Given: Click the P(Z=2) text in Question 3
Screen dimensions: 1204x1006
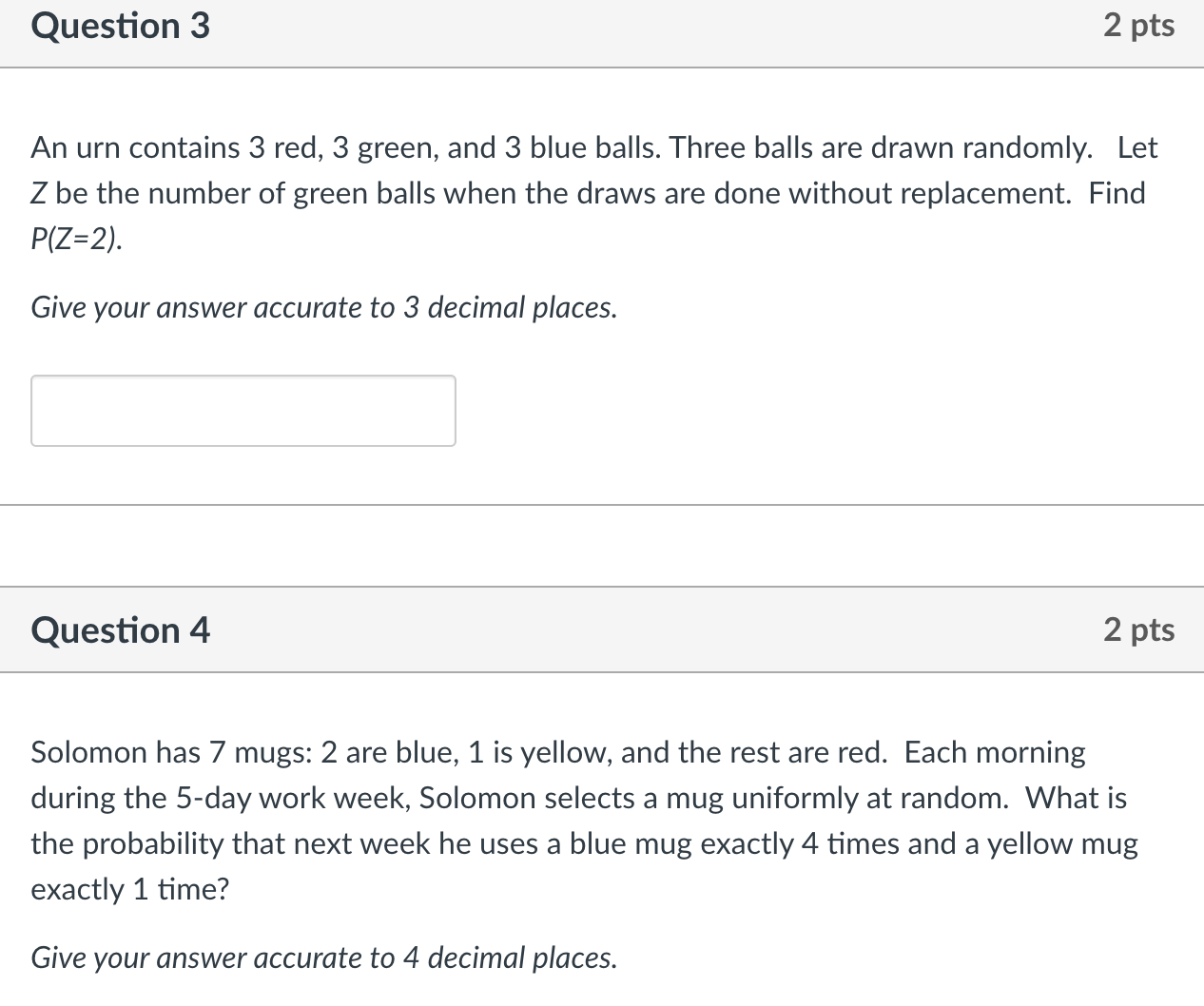Looking at the screenshot, I should (76, 239).
